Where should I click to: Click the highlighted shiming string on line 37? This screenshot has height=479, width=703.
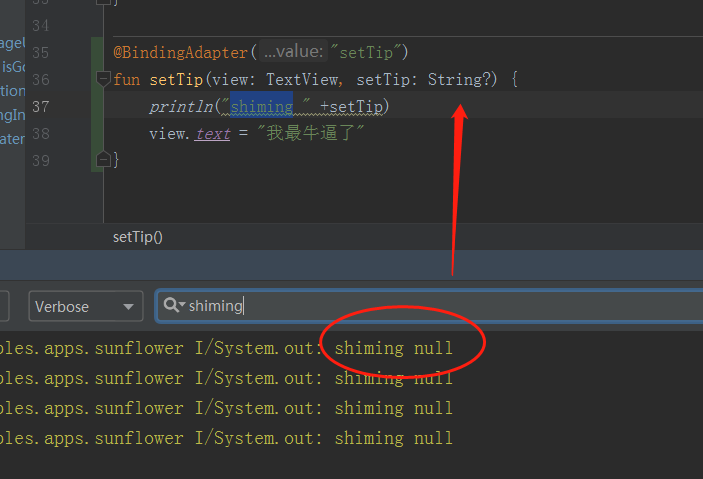[261, 106]
